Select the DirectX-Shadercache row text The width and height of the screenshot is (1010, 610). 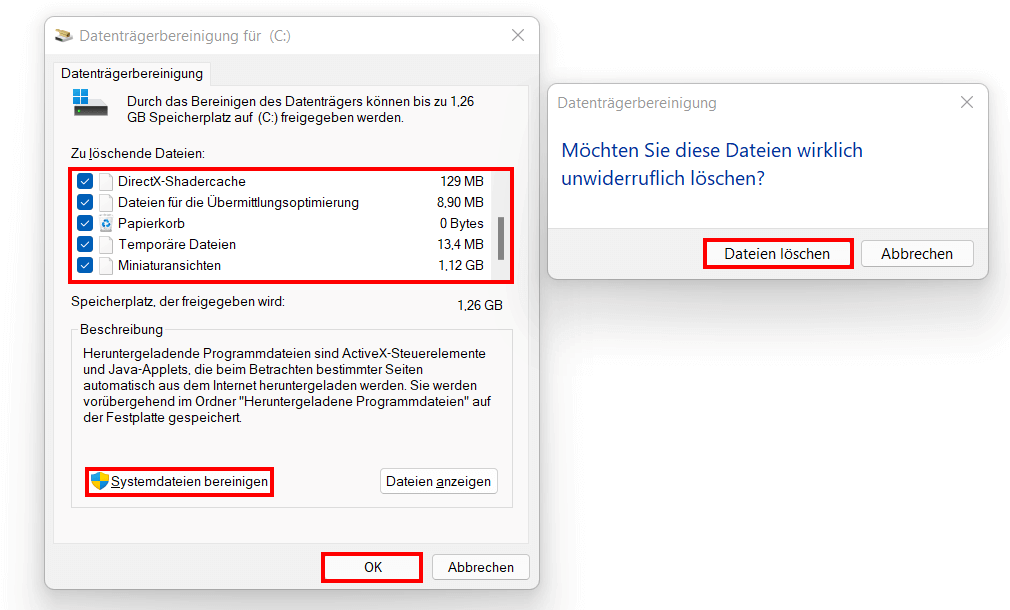click(182, 182)
